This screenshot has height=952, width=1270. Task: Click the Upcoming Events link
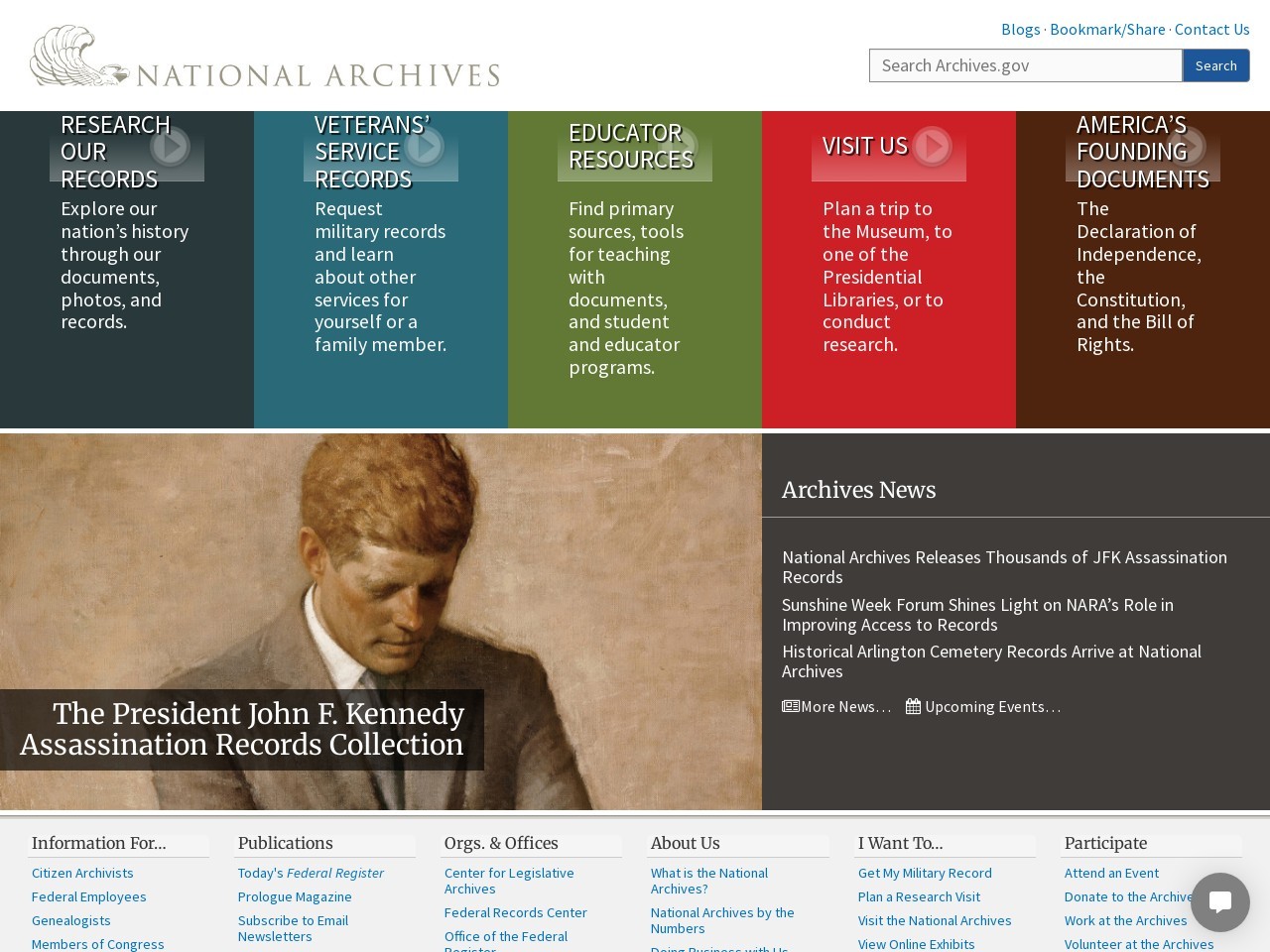tap(992, 707)
